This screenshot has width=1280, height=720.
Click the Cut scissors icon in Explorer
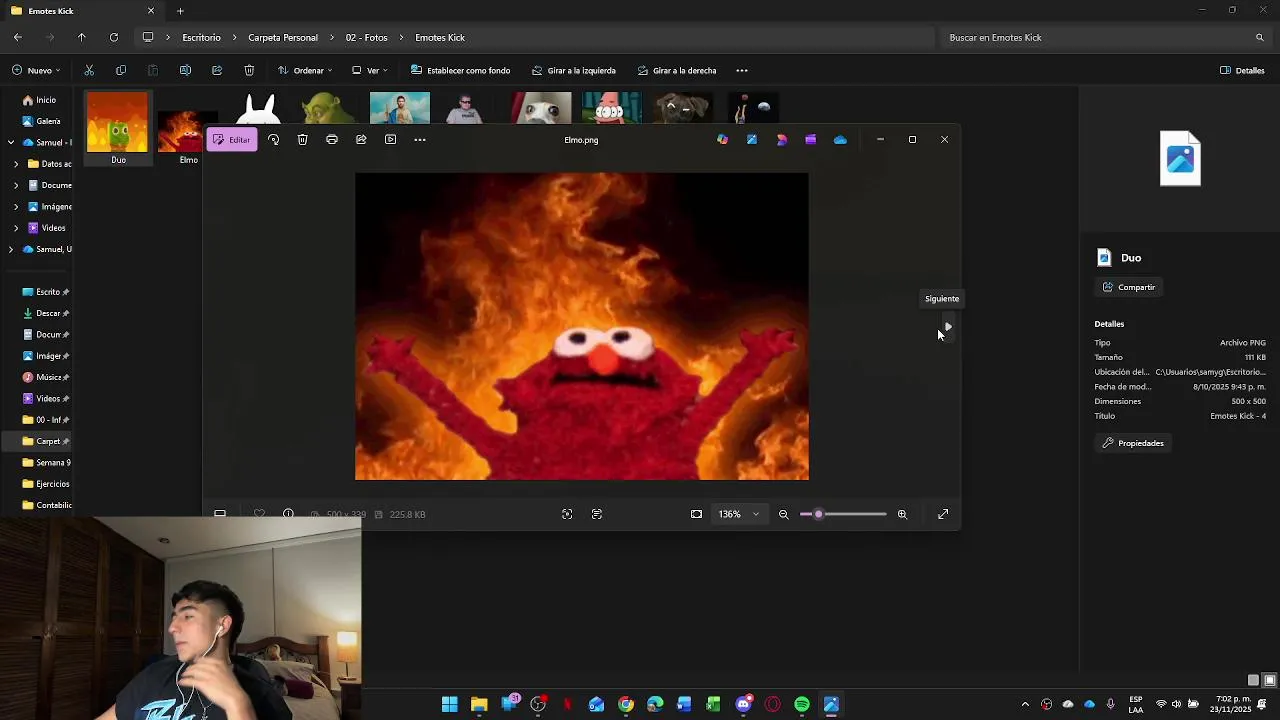coord(89,71)
